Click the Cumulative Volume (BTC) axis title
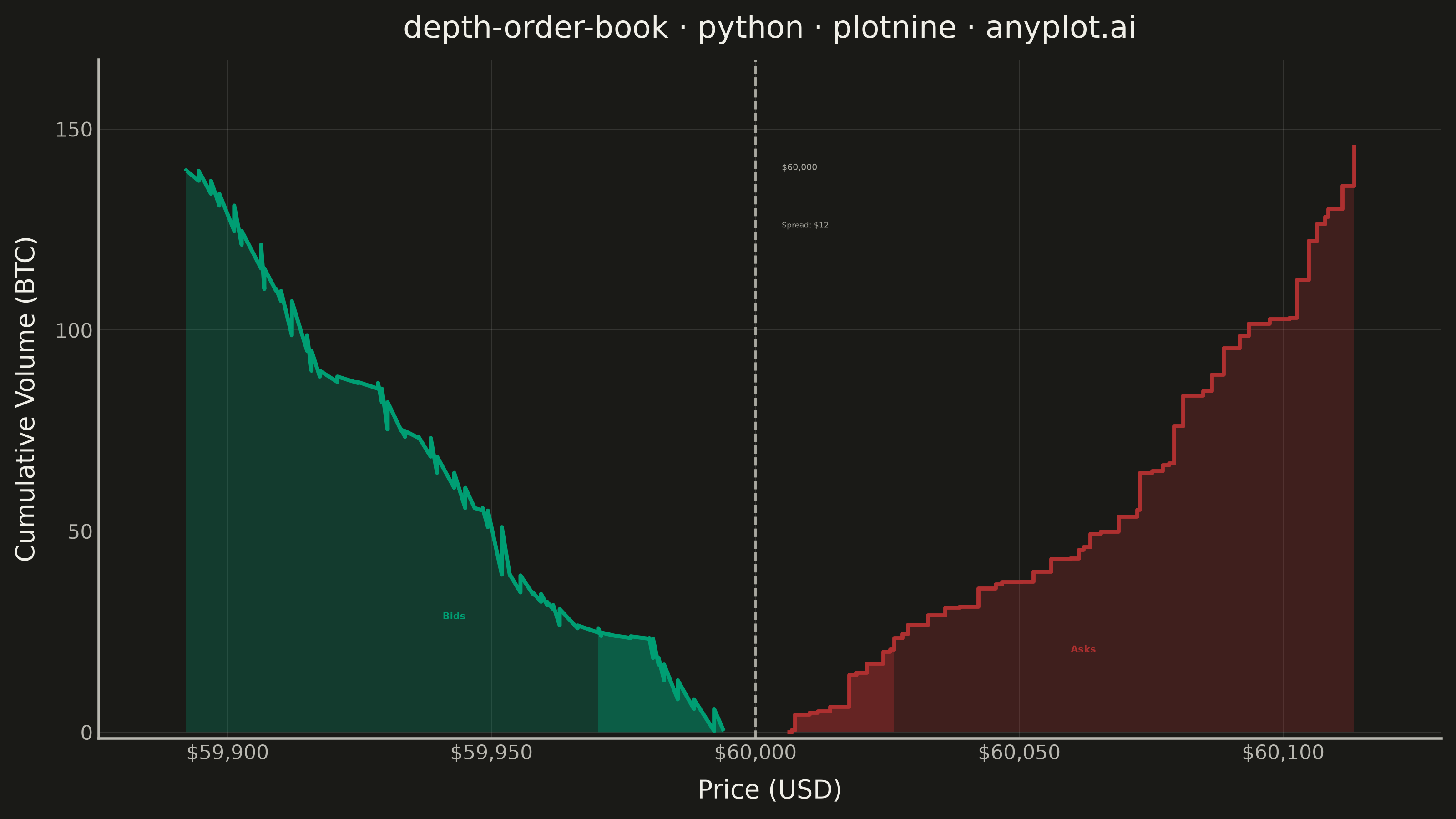Image resolution: width=1456 pixels, height=819 pixels. [25, 399]
